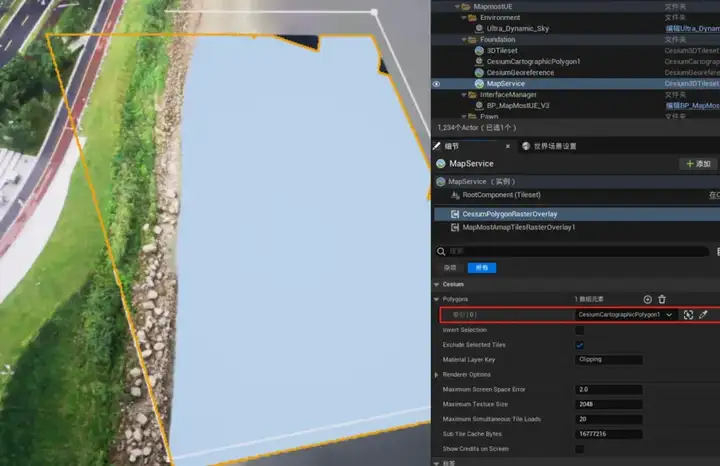
Task: Add element to Polygons array
Action: coord(647,299)
